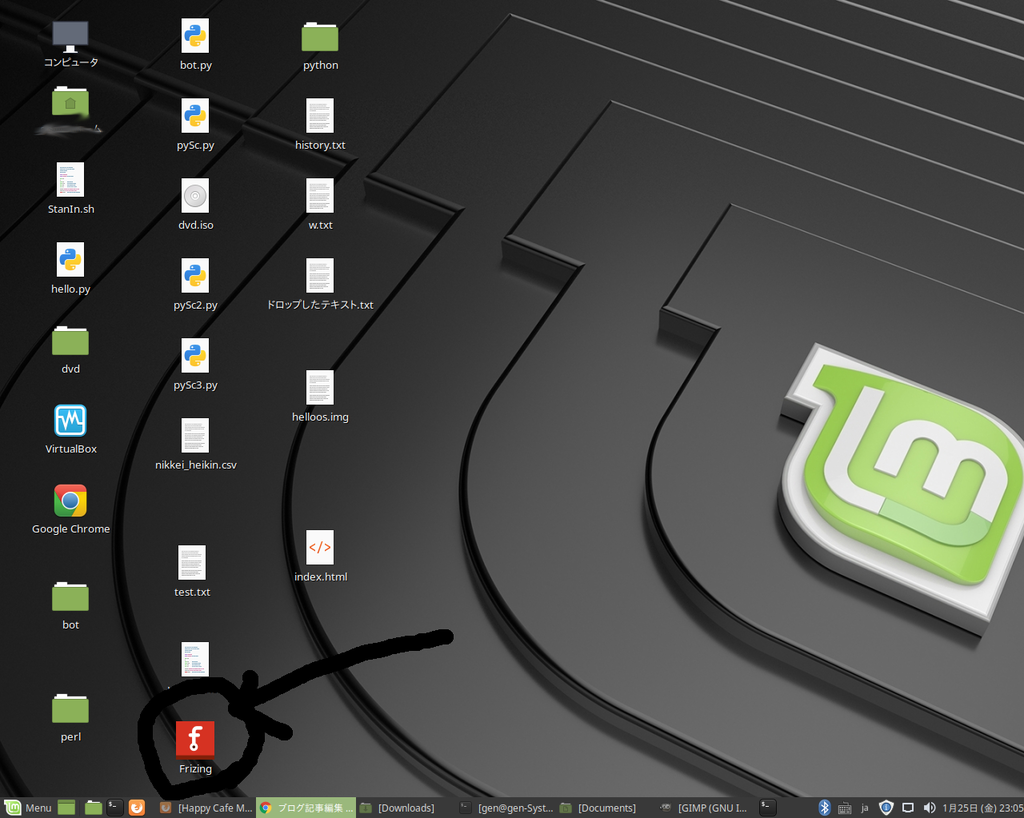Open network connection tray icon
Viewport: 1024px width, 818px height.
908,808
